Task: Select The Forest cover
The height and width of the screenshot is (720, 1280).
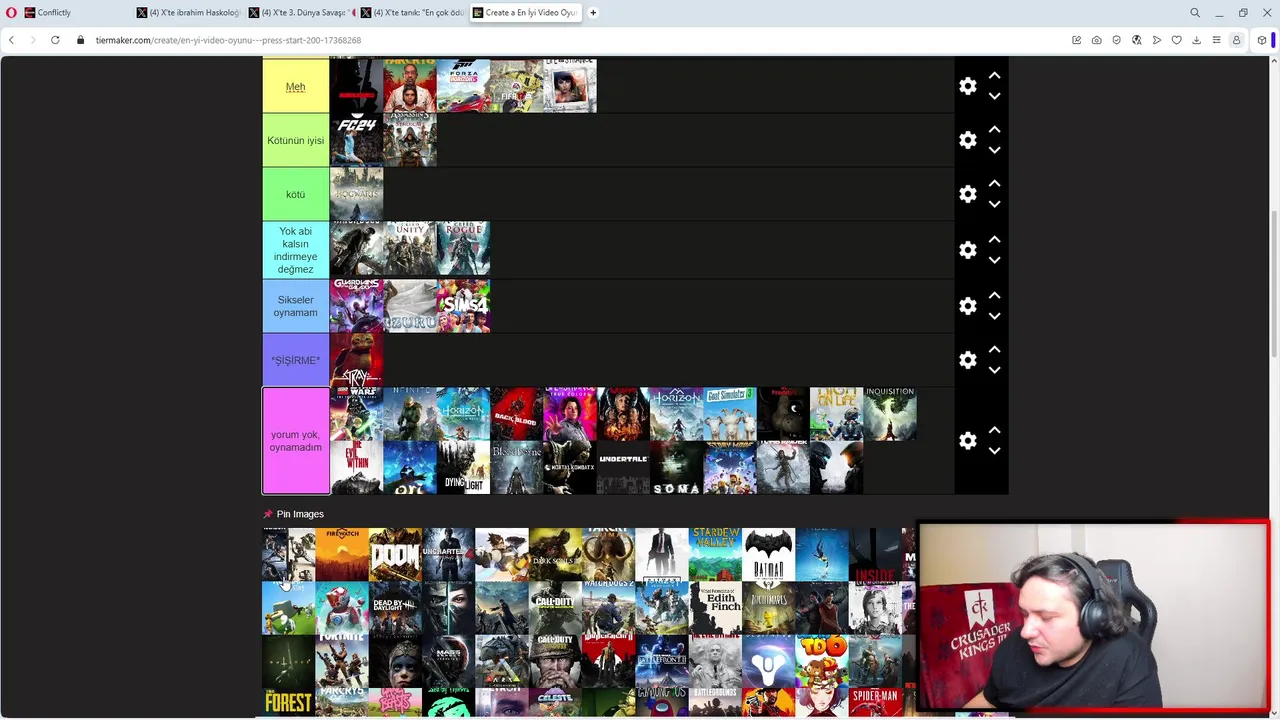Action: pos(288,703)
